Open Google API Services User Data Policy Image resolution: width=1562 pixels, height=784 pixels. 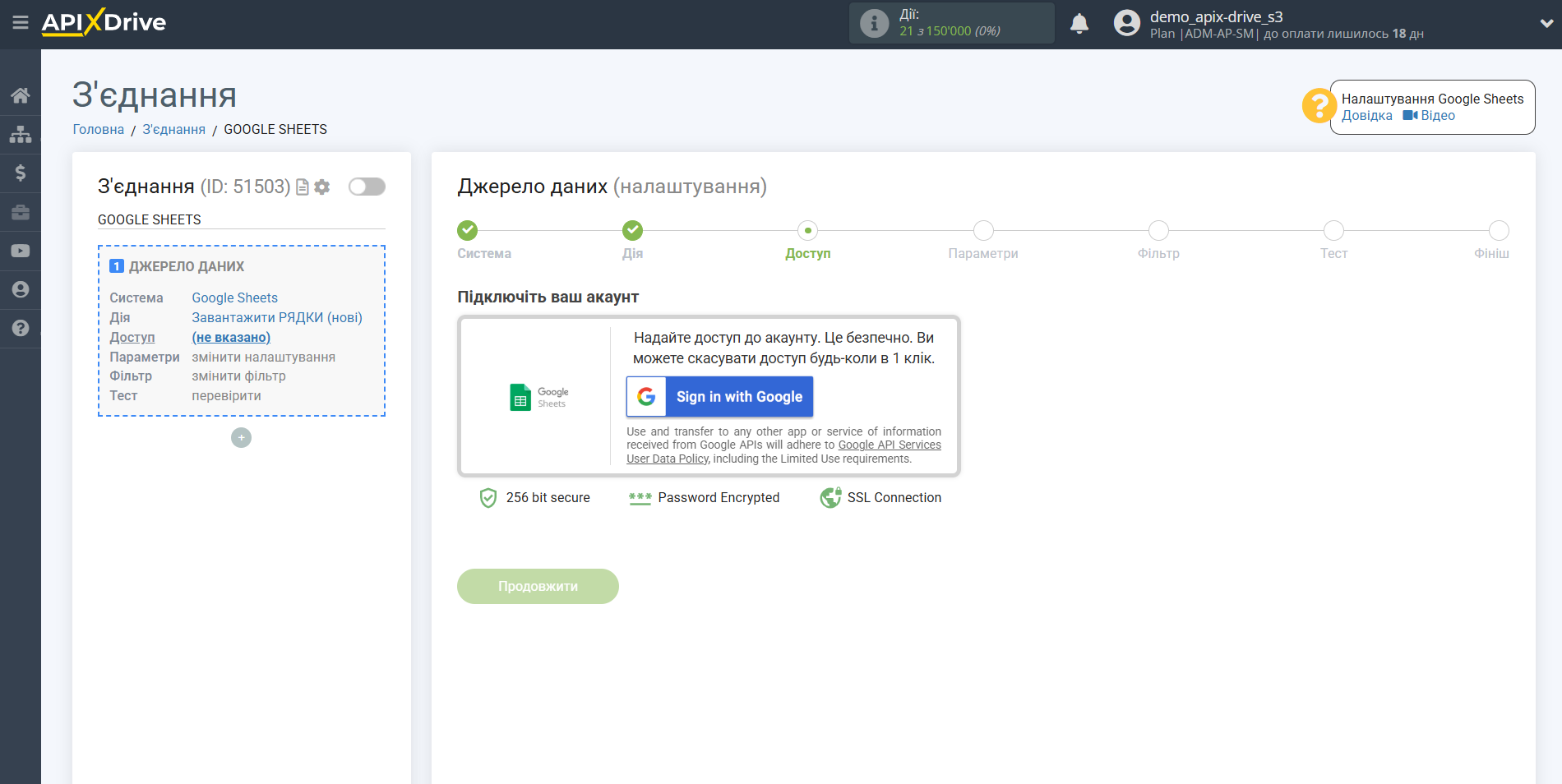(x=783, y=452)
